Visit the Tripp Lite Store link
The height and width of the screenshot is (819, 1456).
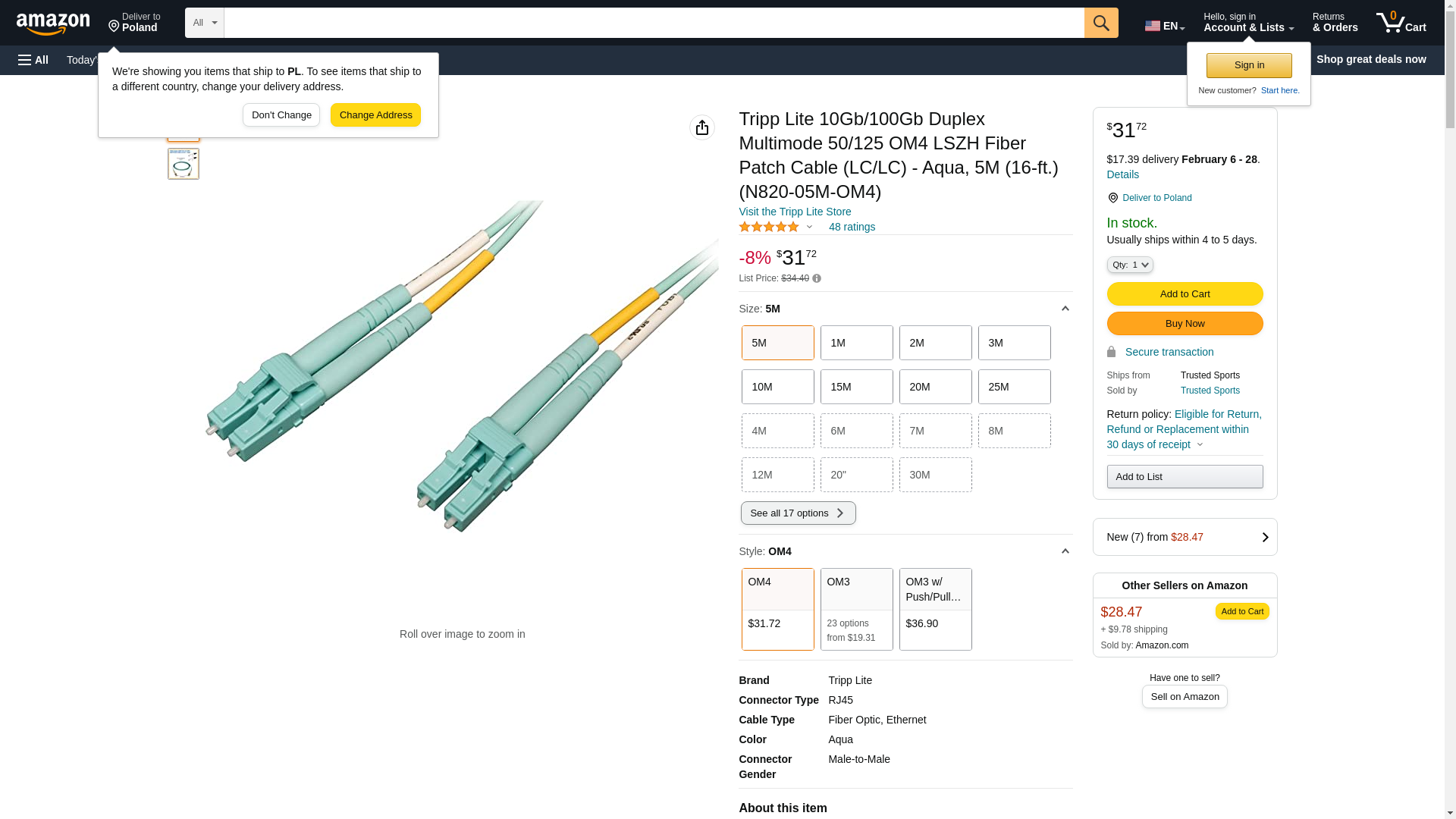795,212
